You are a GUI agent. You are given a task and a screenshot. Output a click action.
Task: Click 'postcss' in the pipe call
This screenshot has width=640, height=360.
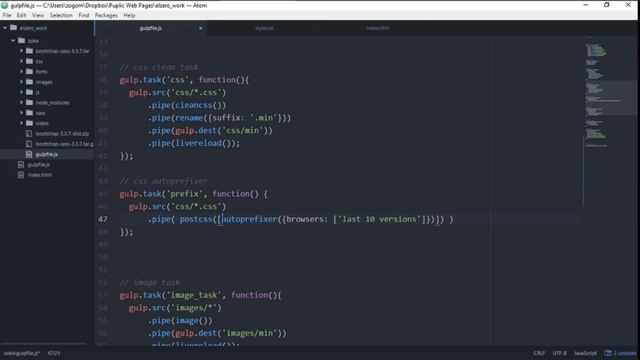[196, 219]
